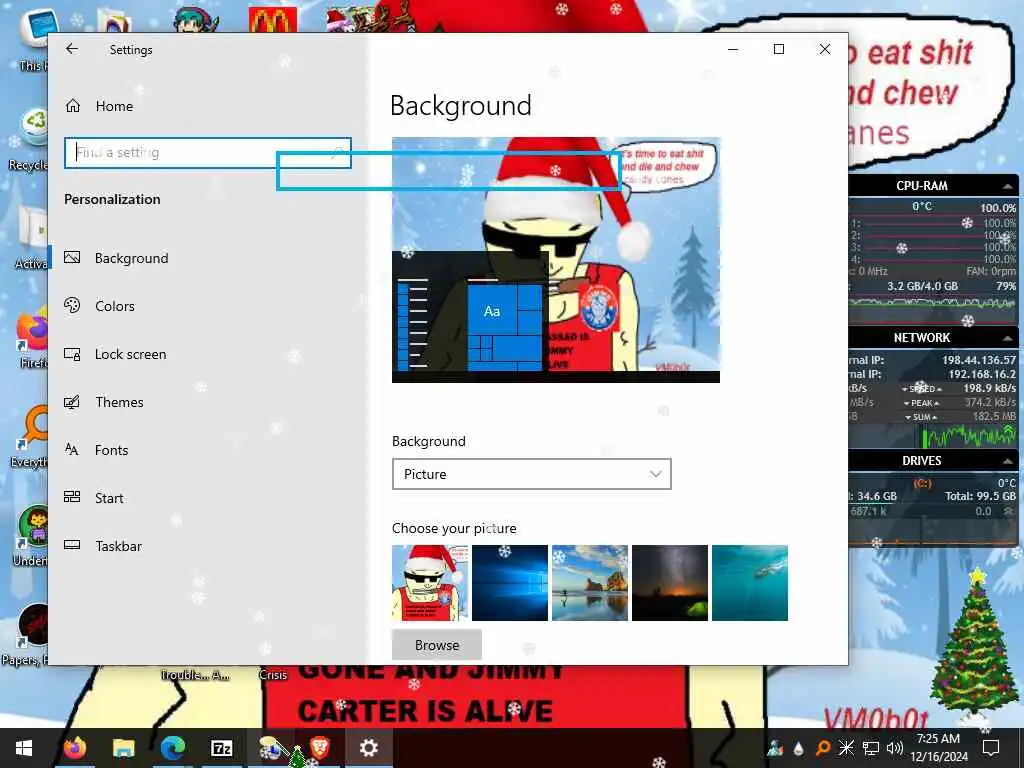
Task: Click the network traffic green graph
Action: pos(969,436)
